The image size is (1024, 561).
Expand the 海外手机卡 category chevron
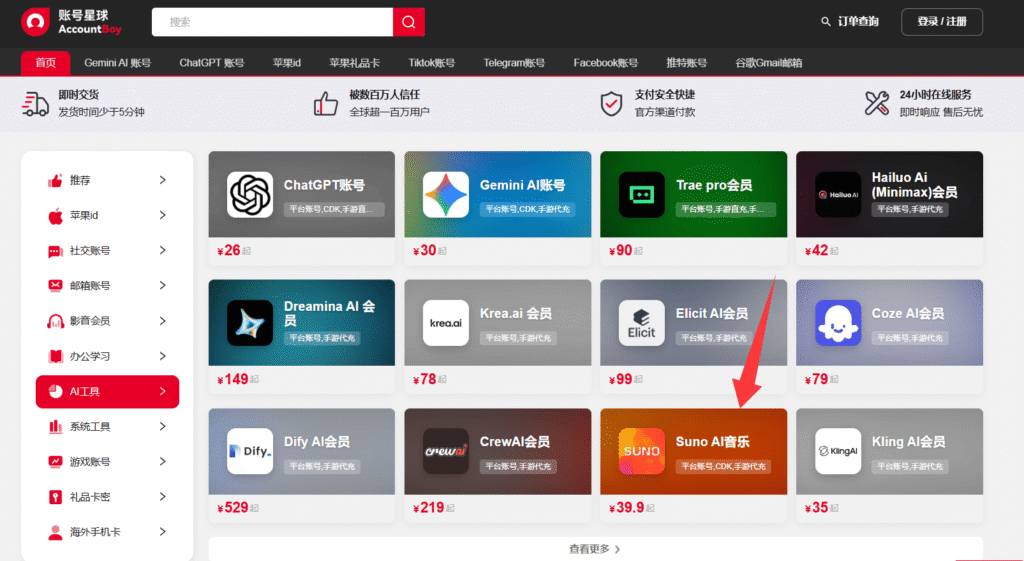[x=163, y=532]
